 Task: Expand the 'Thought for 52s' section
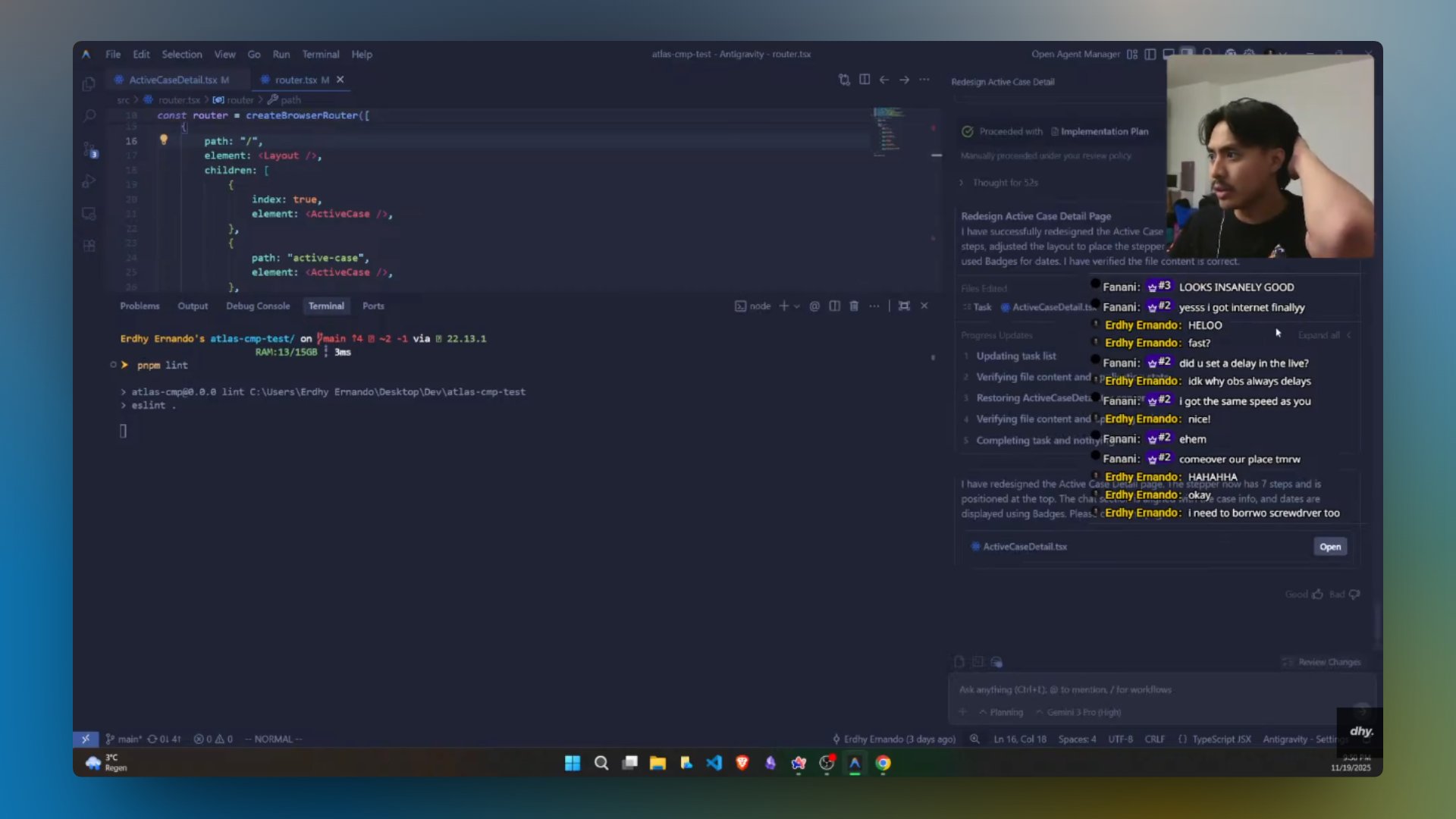[999, 183]
